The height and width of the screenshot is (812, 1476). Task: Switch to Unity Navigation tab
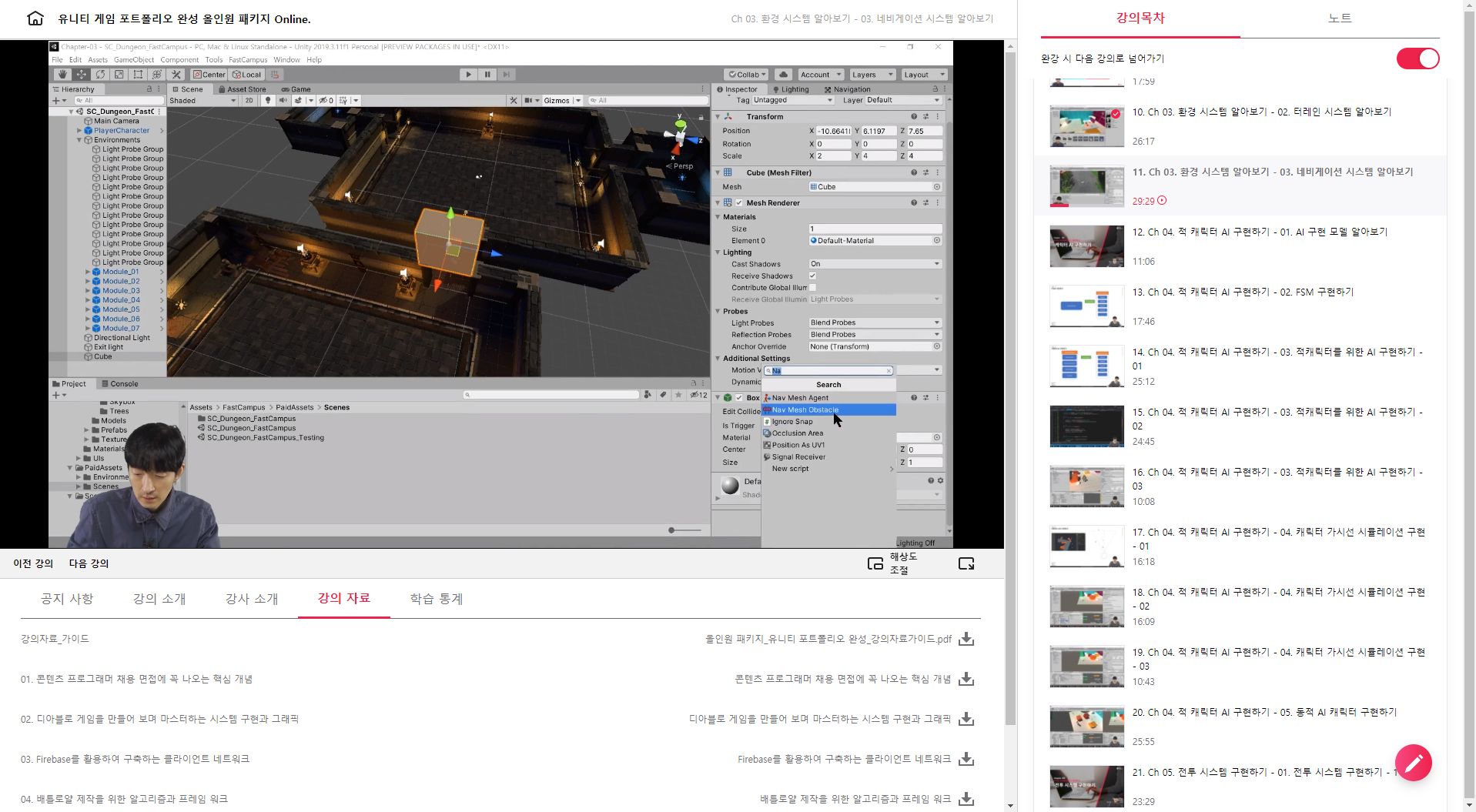(848, 89)
